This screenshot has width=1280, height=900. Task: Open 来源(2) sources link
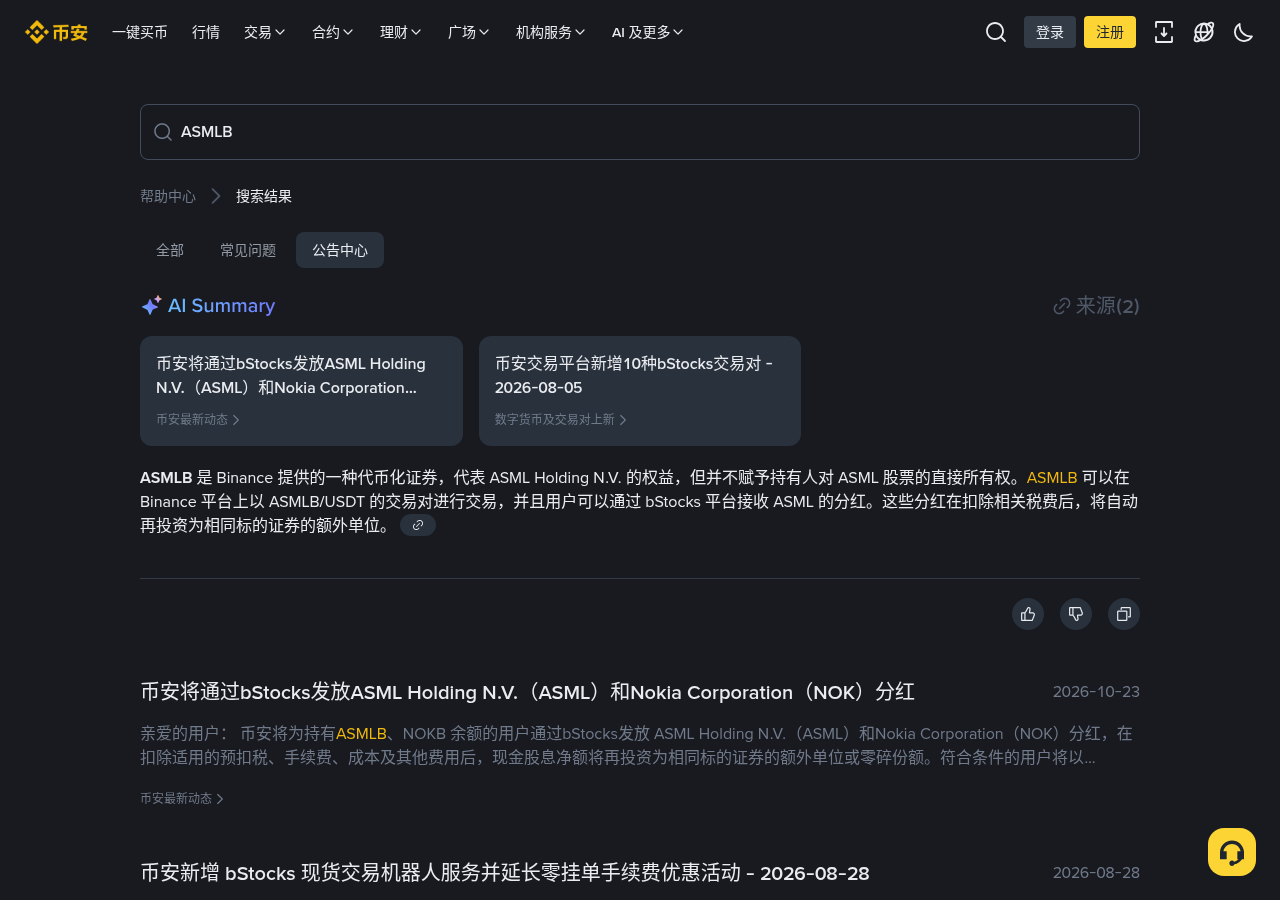[1097, 306]
